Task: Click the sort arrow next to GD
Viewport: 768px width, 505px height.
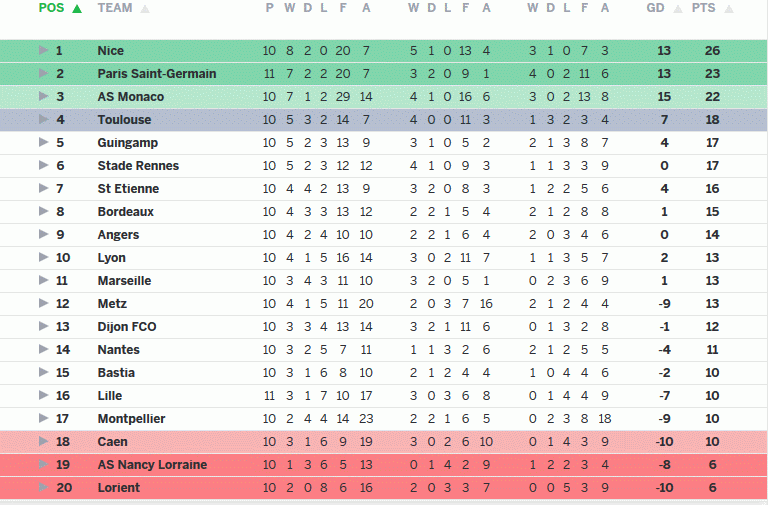Action: pos(678,9)
